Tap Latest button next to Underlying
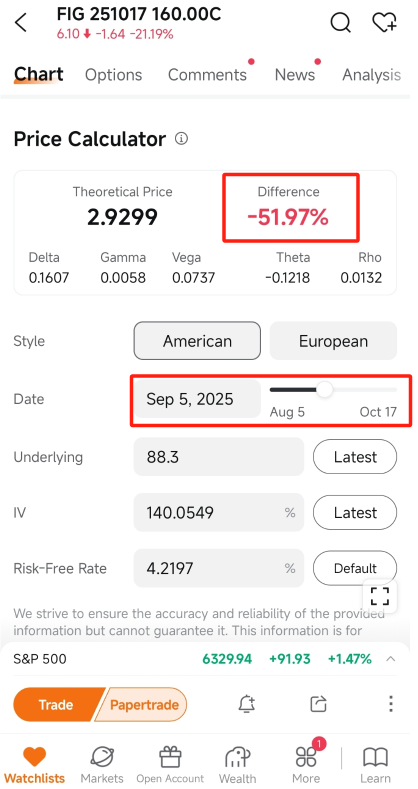Screen dimensions: 418x789 pyautogui.click(x=355, y=457)
